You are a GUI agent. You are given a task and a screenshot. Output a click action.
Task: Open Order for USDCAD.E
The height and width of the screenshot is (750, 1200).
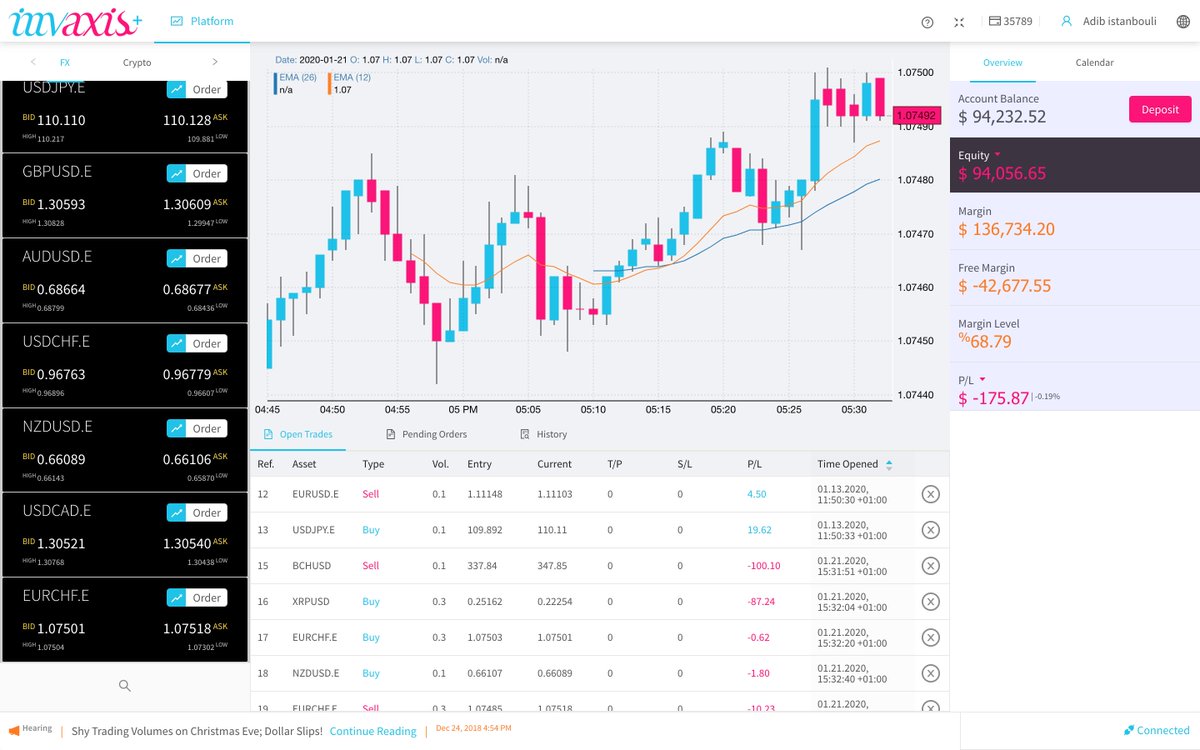click(x=196, y=512)
